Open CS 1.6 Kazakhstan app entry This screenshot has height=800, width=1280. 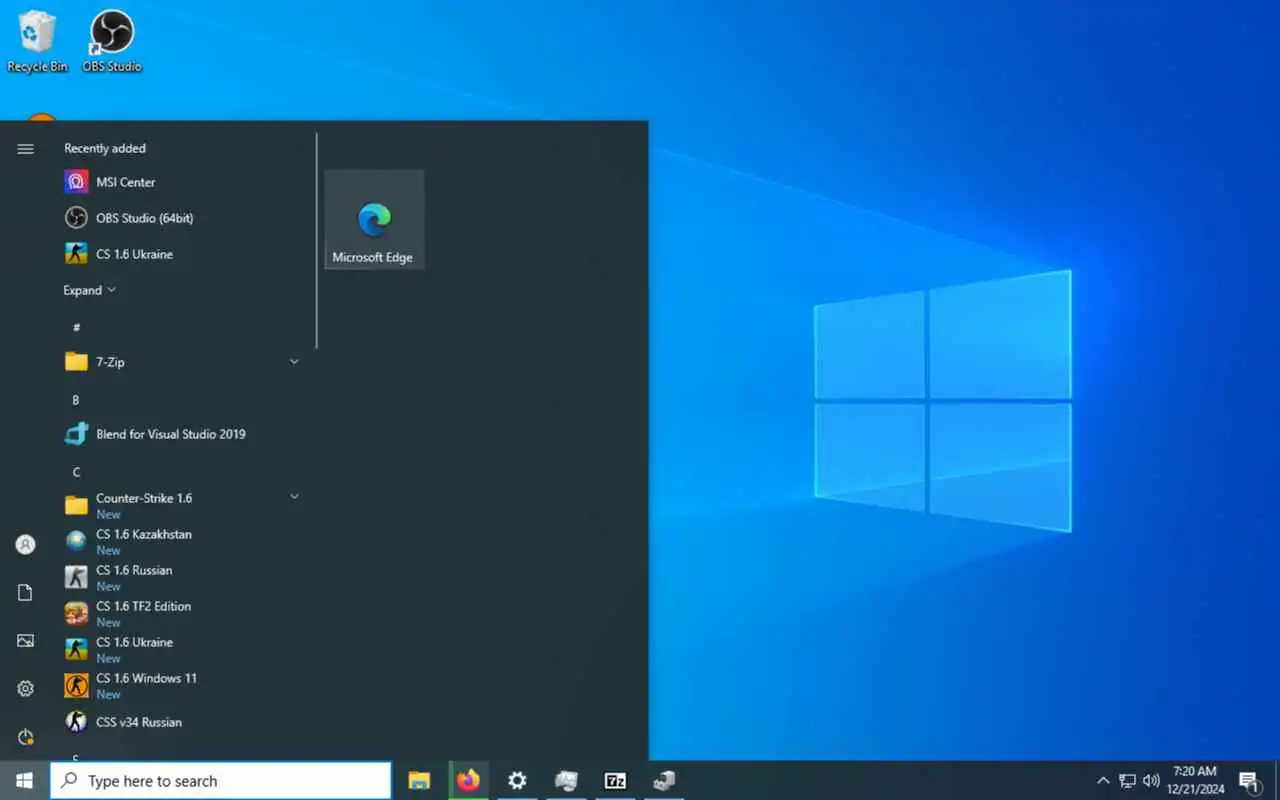[180, 541]
